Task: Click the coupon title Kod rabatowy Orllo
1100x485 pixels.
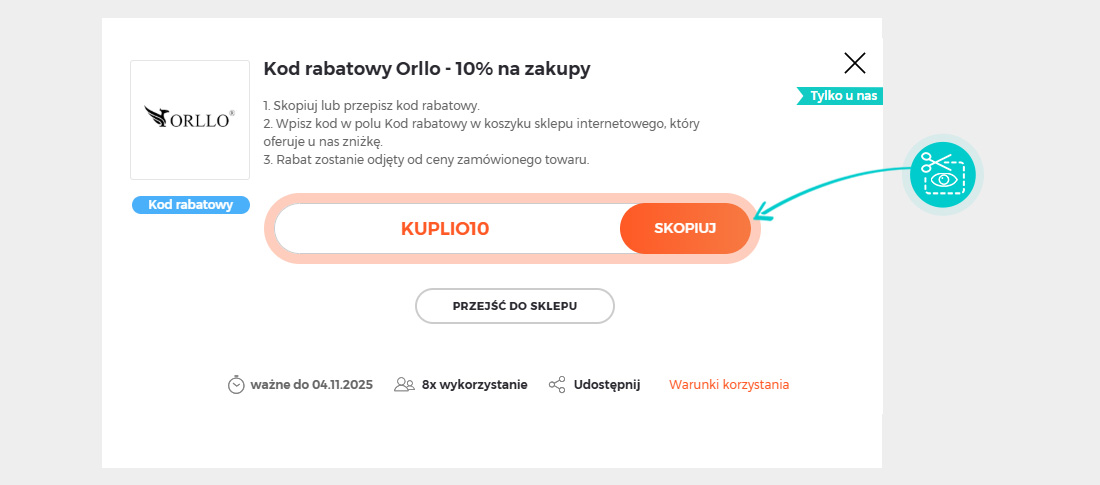Action: tap(427, 69)
